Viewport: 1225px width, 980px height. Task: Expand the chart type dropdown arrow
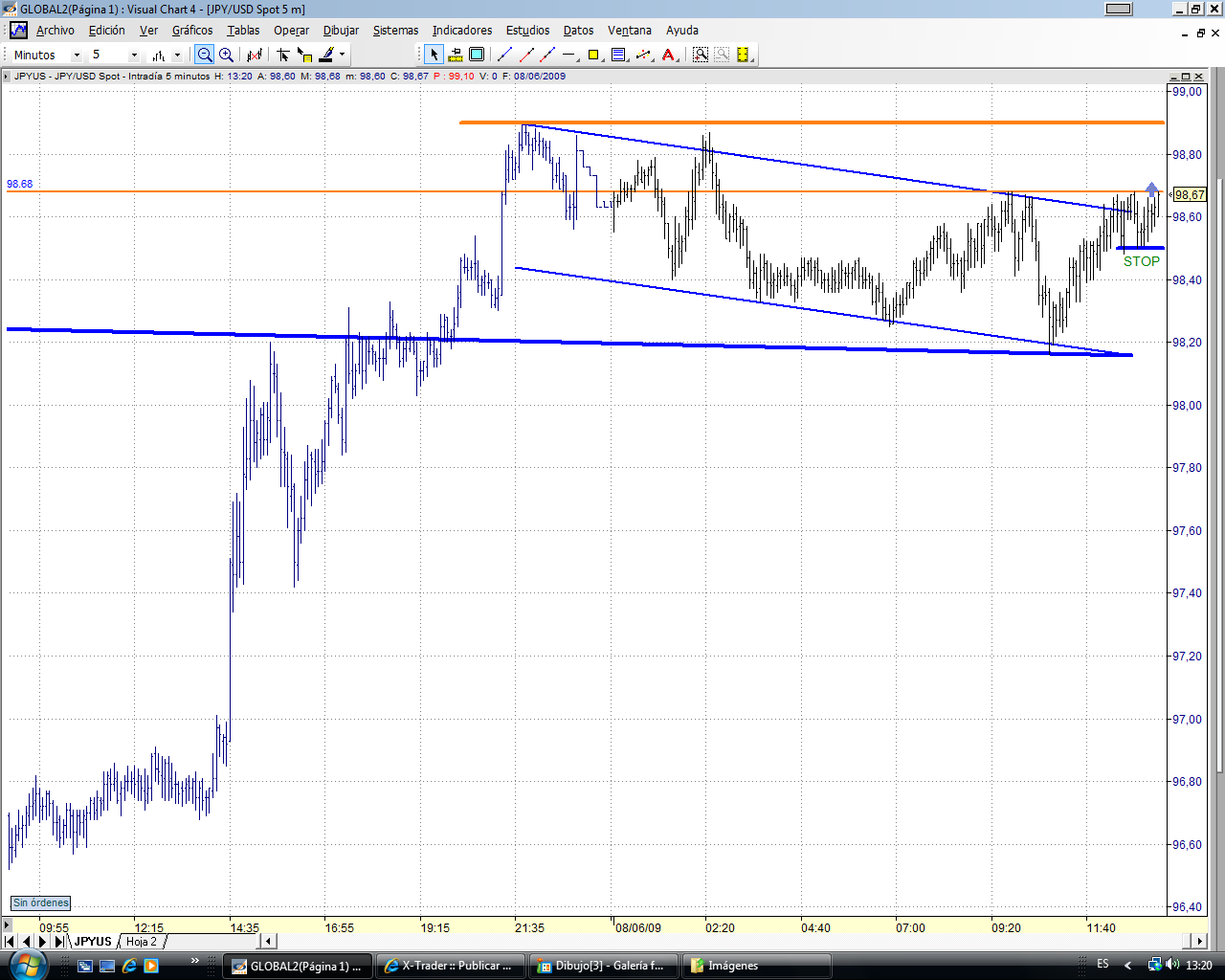(177, 55)
